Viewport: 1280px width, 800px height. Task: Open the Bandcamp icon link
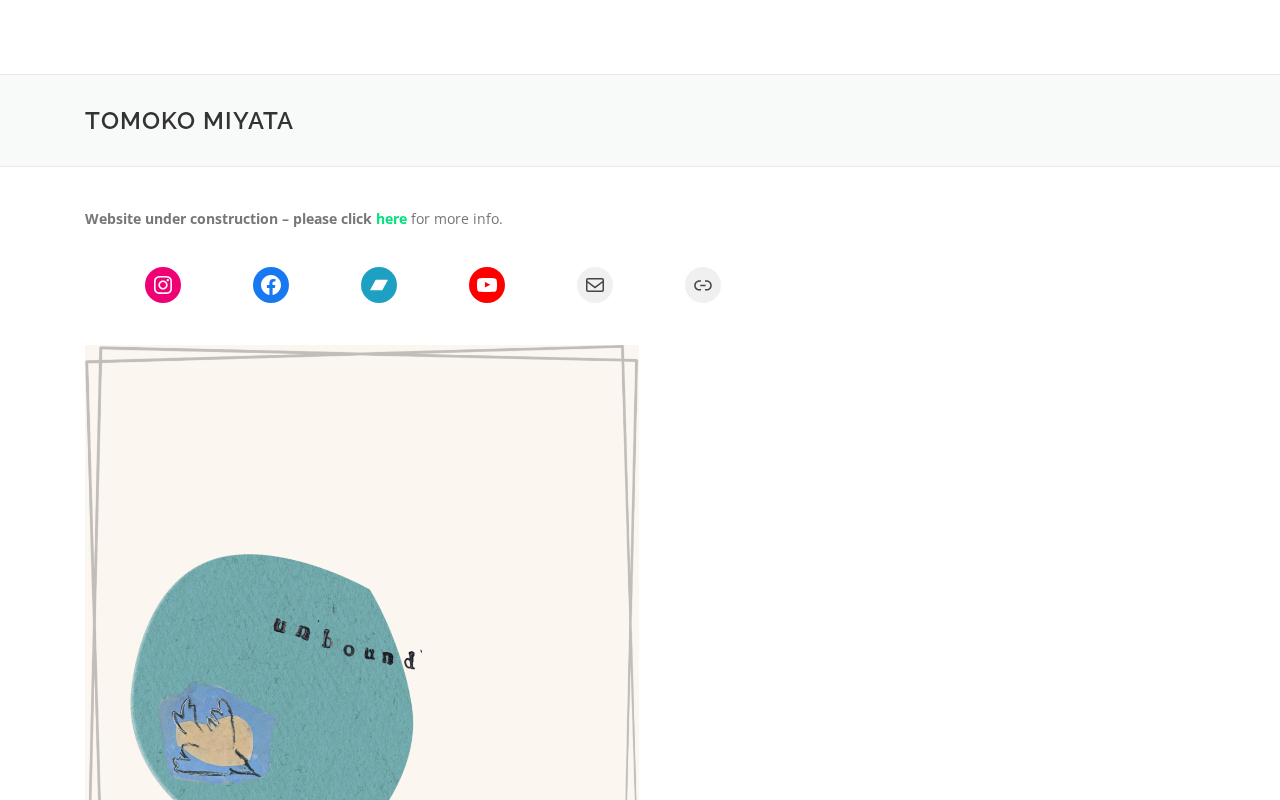(x=379, y=285)
